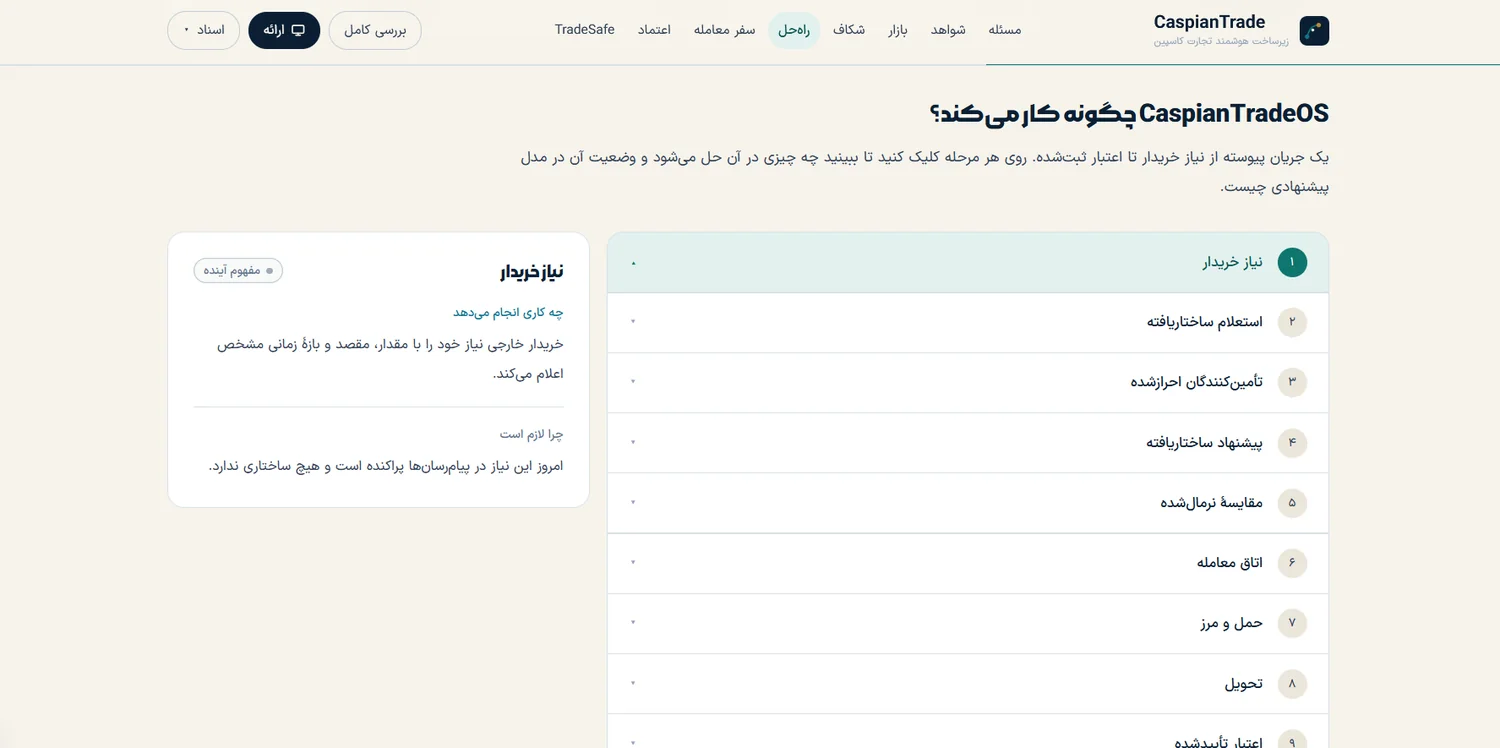Click the بررسی کامل button
The width and height of the screenshot is (1500, 748).
click(375, 30)
